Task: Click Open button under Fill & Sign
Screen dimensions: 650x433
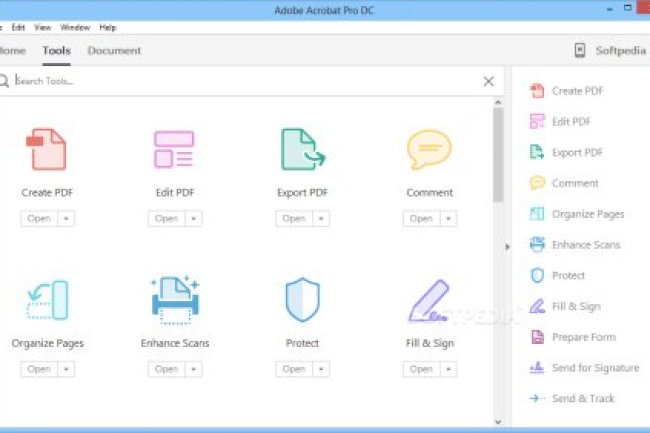Action: tap(422, 369)
